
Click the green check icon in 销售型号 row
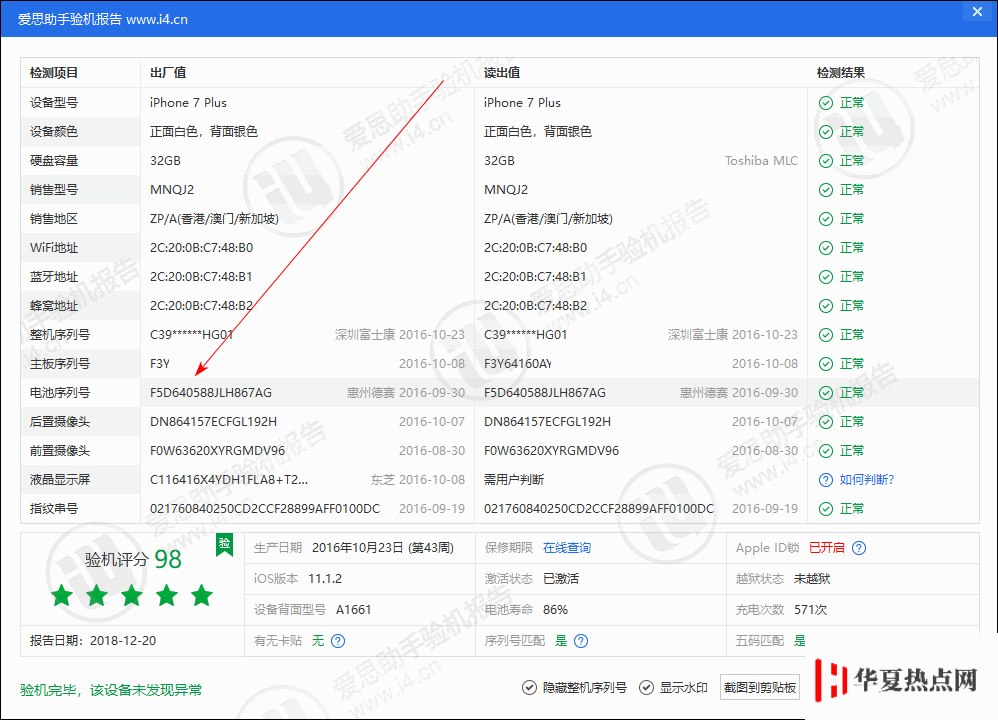tap(826, 190)
